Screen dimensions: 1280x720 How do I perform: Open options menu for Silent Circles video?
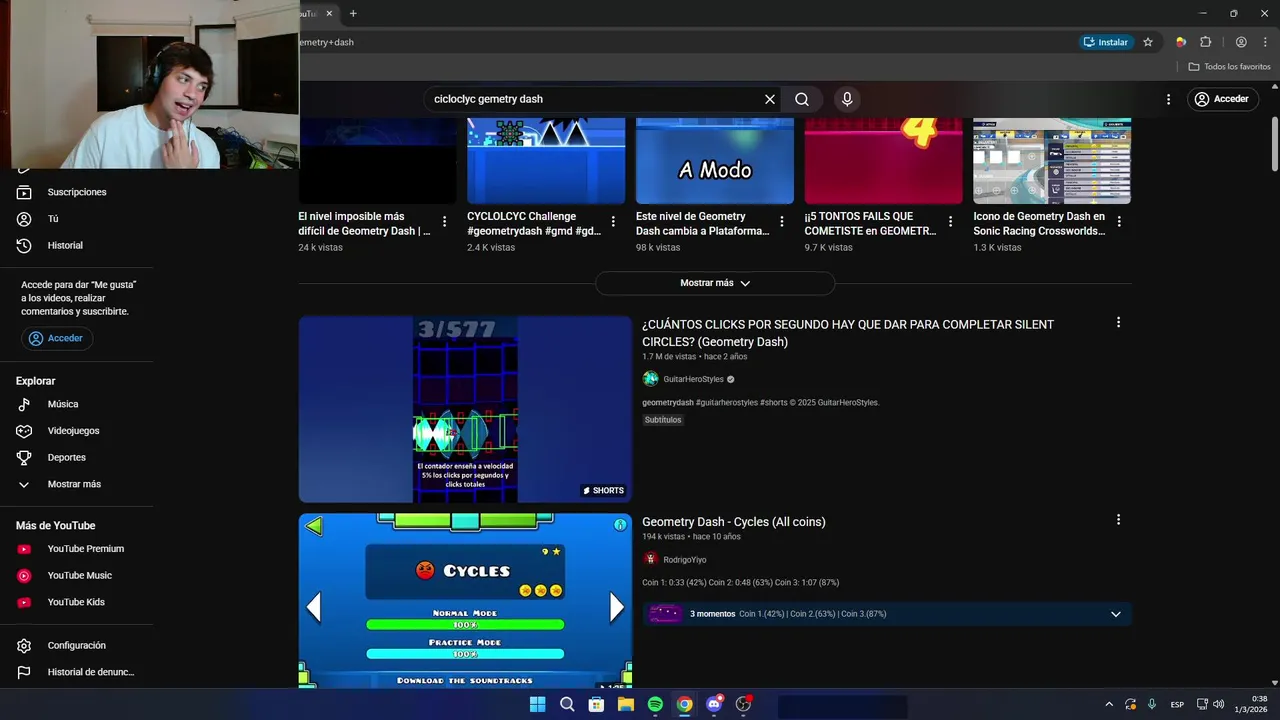click(x=1118, y=322)
